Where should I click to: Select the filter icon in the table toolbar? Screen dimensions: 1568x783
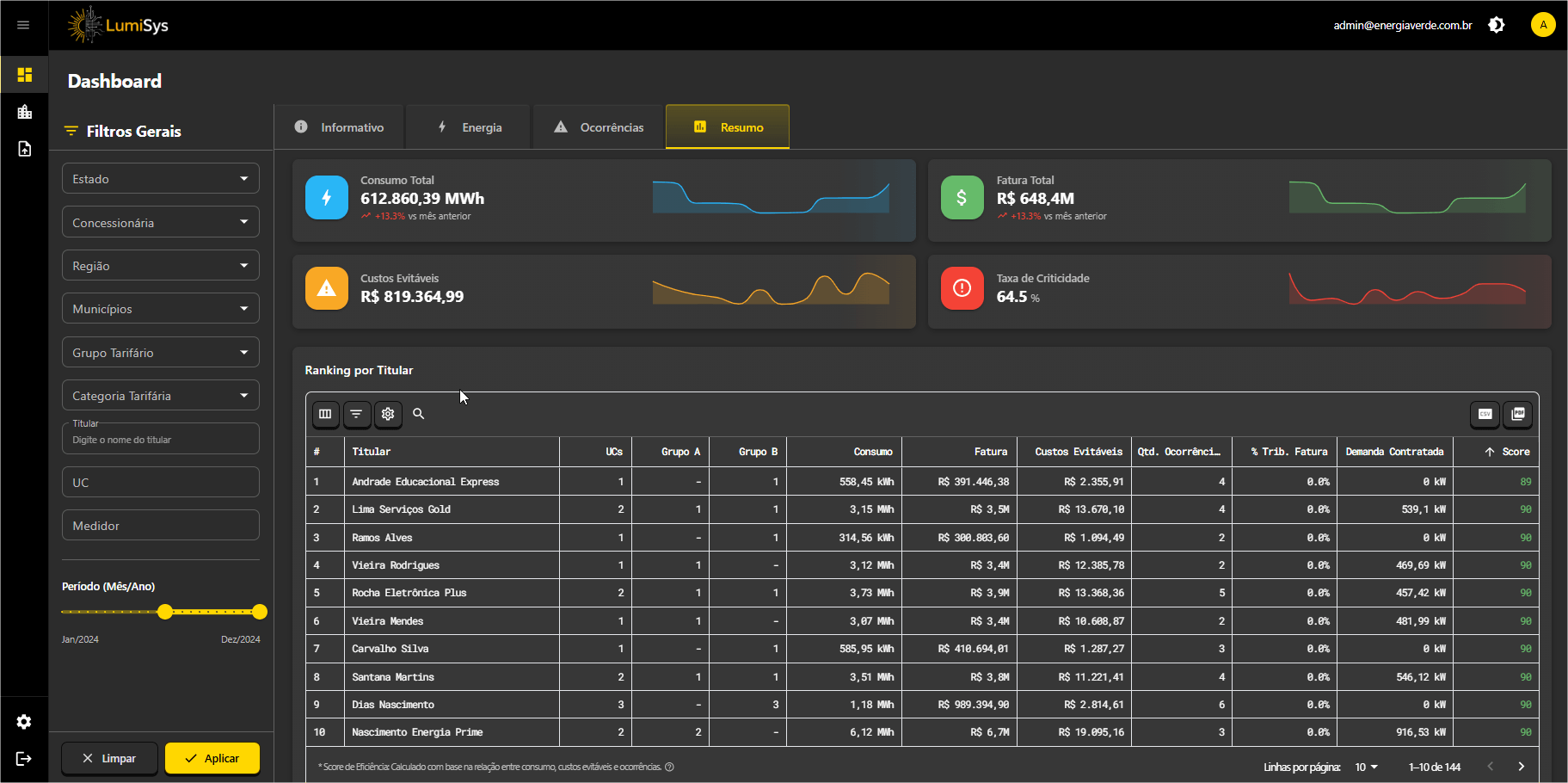point(357,414)
